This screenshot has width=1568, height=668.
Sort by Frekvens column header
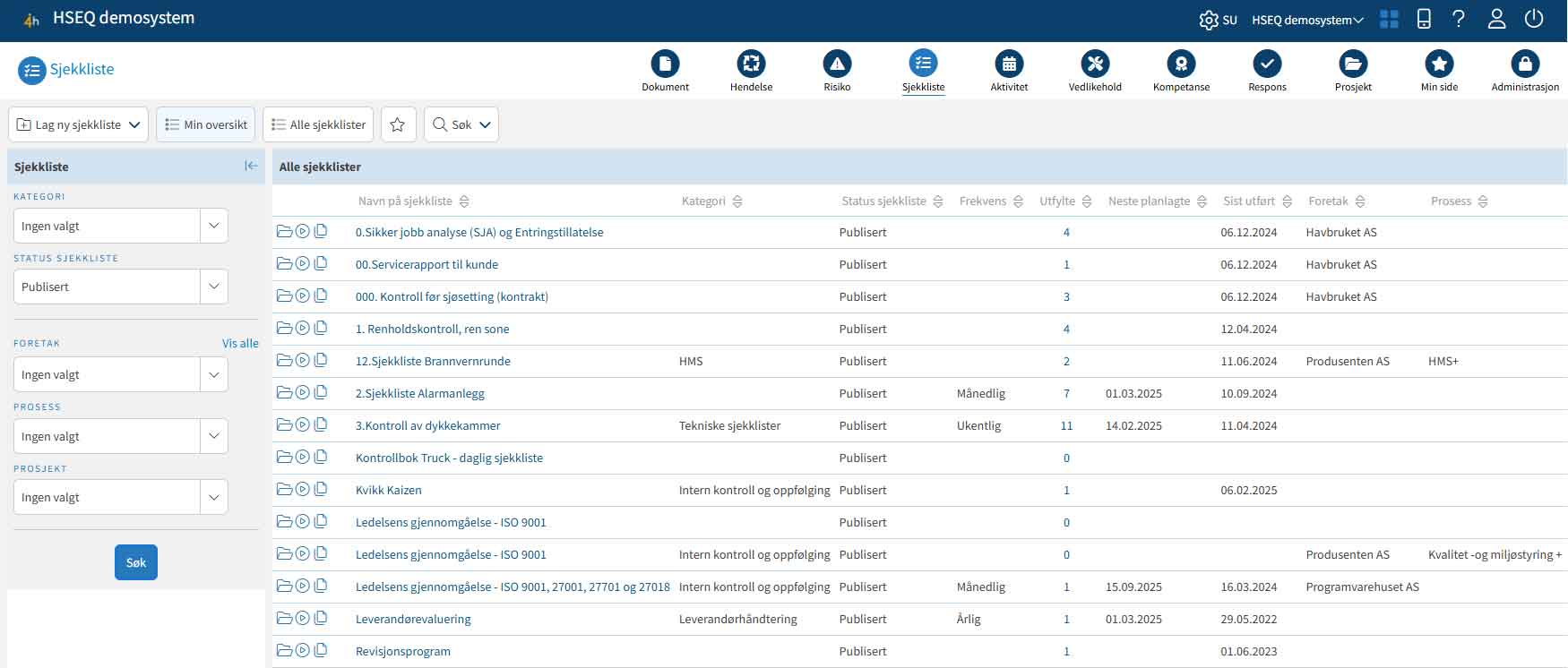tap(991, 201)
